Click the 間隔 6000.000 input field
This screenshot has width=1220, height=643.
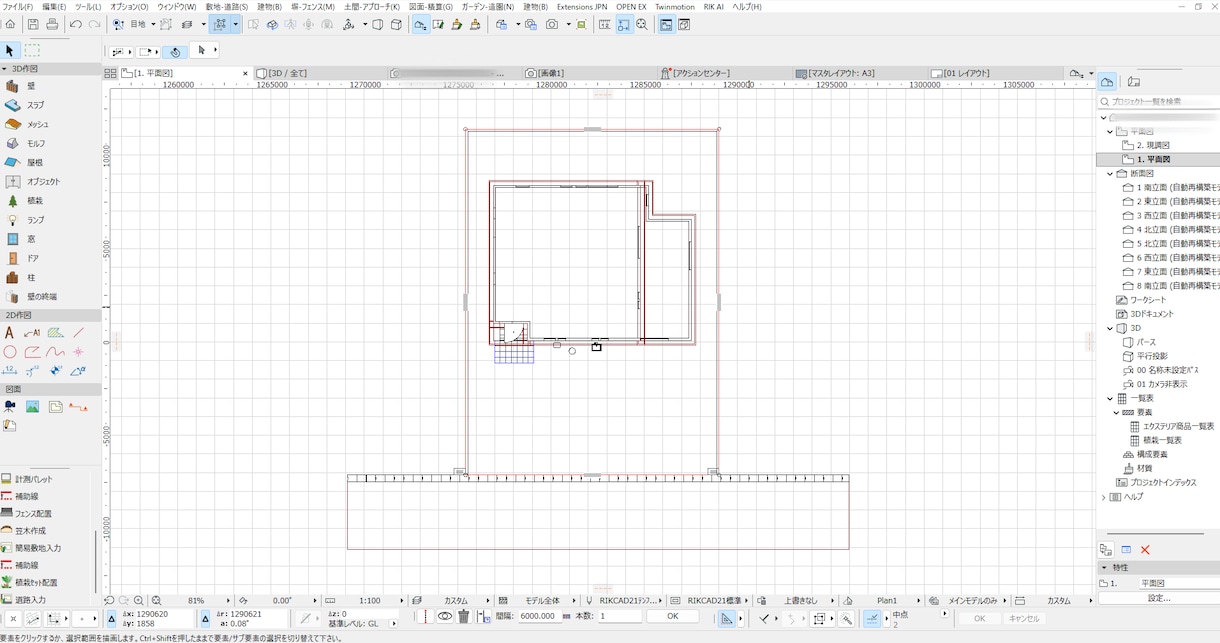point(538,617)
